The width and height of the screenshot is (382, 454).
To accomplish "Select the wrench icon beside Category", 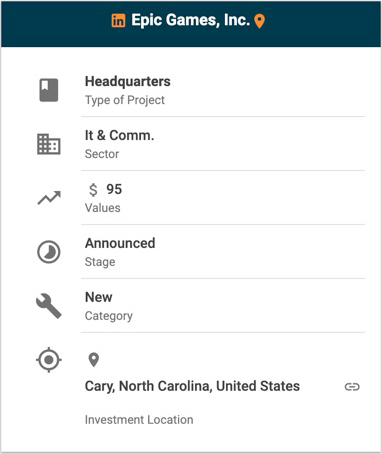I will click(x=49, y=306).
